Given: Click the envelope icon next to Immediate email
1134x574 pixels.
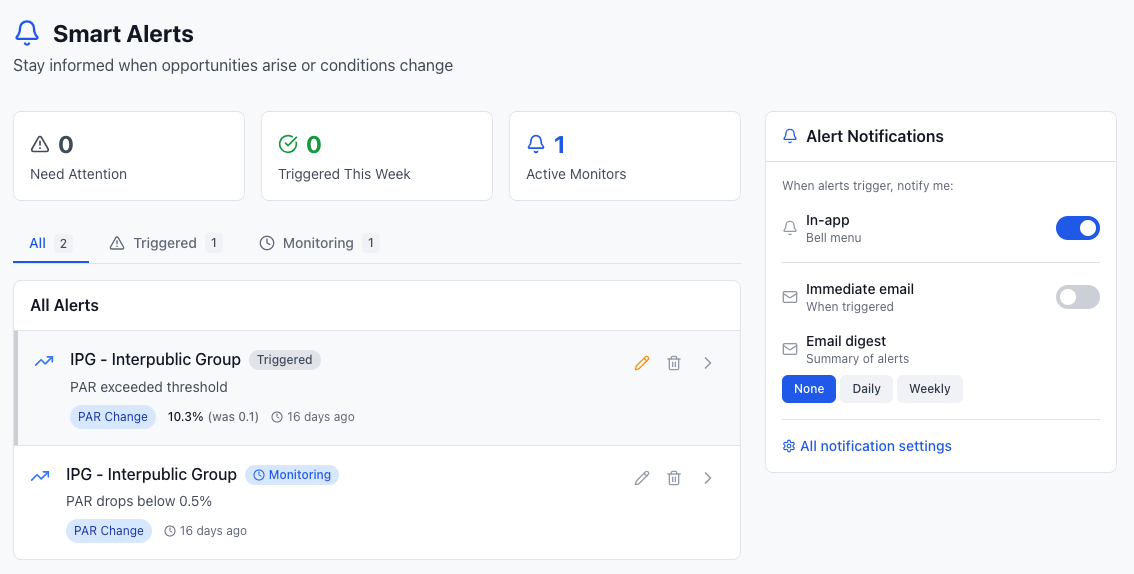Looking at the screenshot, I should 790,297.
